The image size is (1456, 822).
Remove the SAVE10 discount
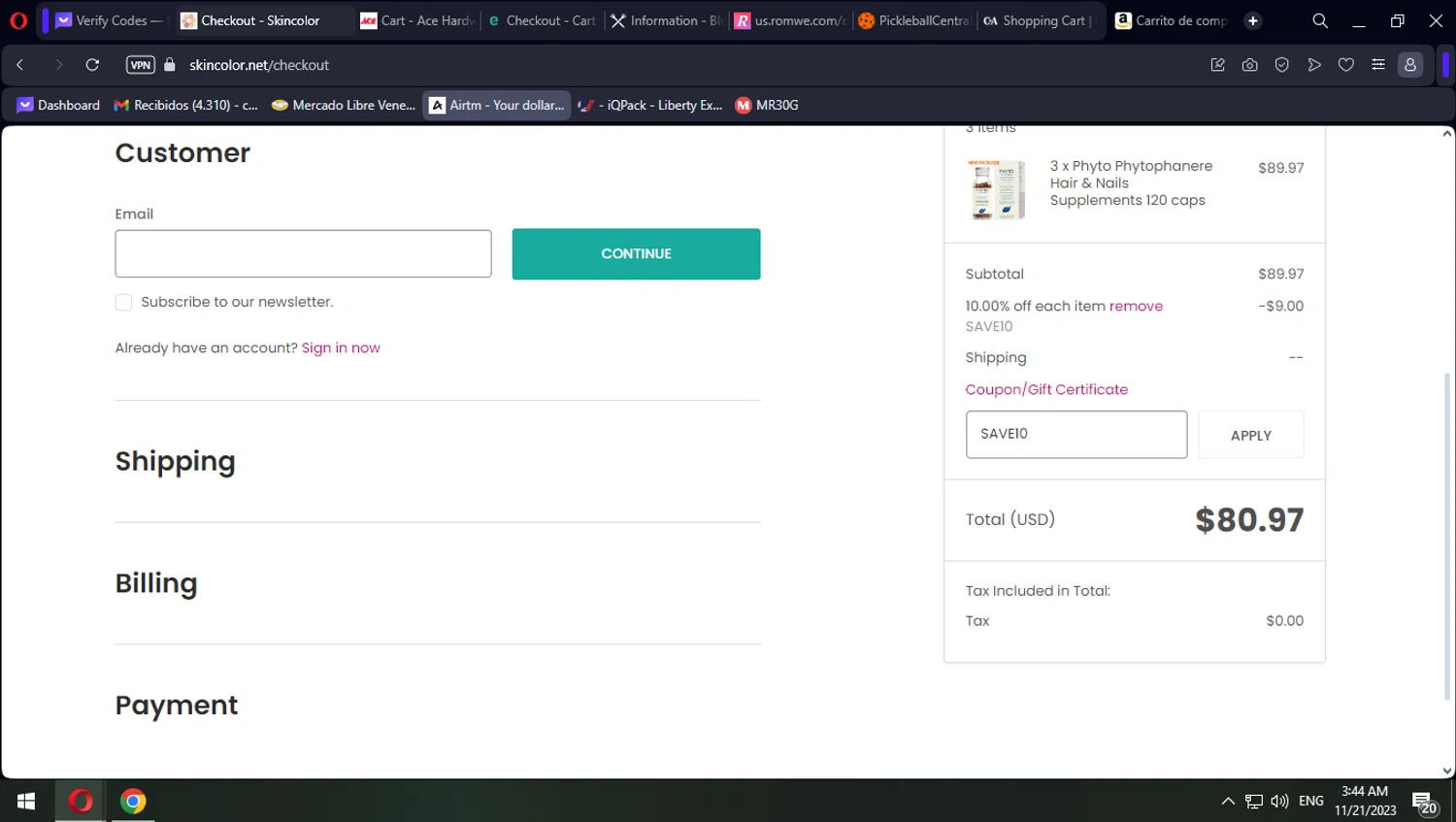1136,306
